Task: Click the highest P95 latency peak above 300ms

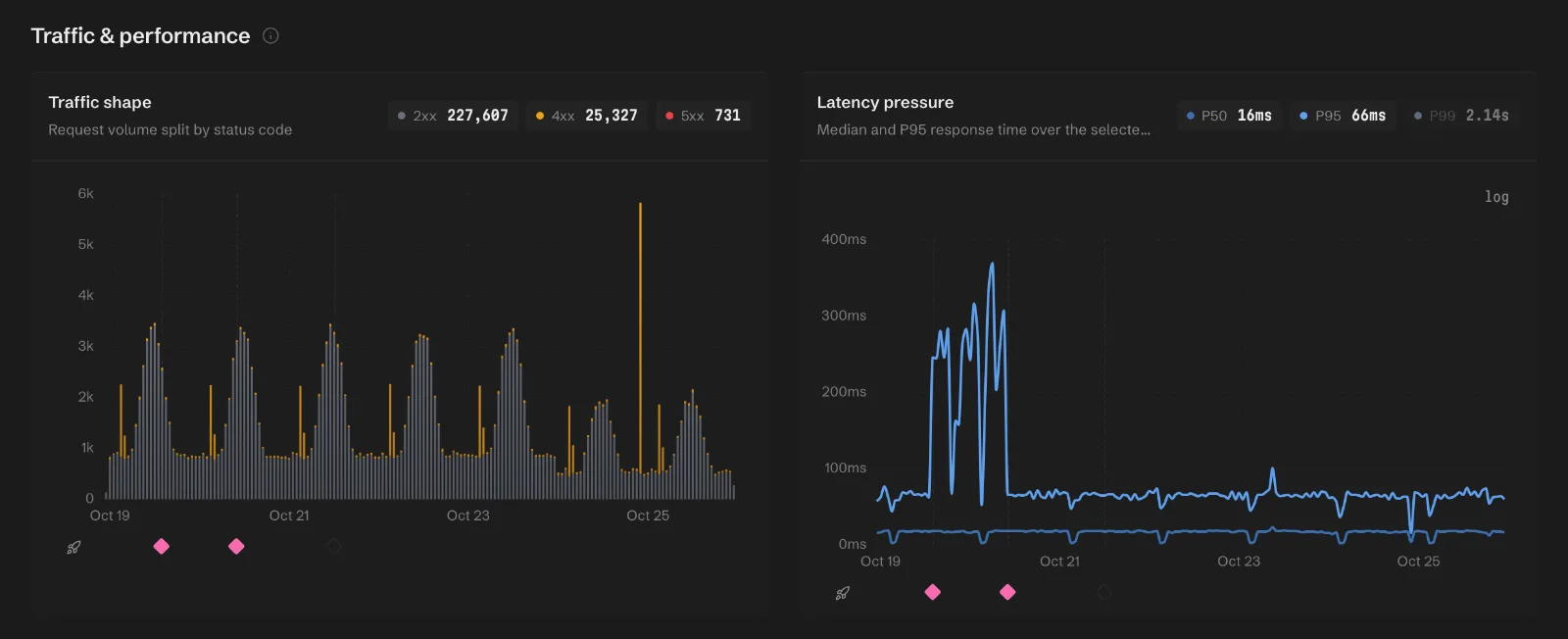Action: point(992,264)
